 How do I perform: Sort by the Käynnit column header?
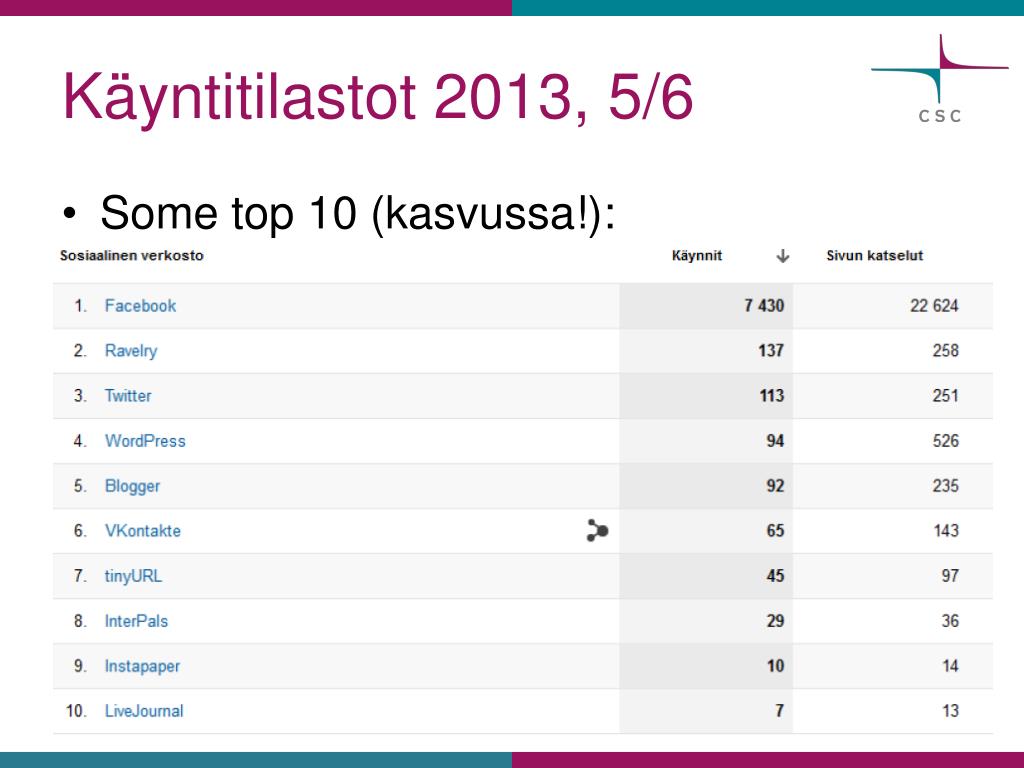click(x=697, y=256)
